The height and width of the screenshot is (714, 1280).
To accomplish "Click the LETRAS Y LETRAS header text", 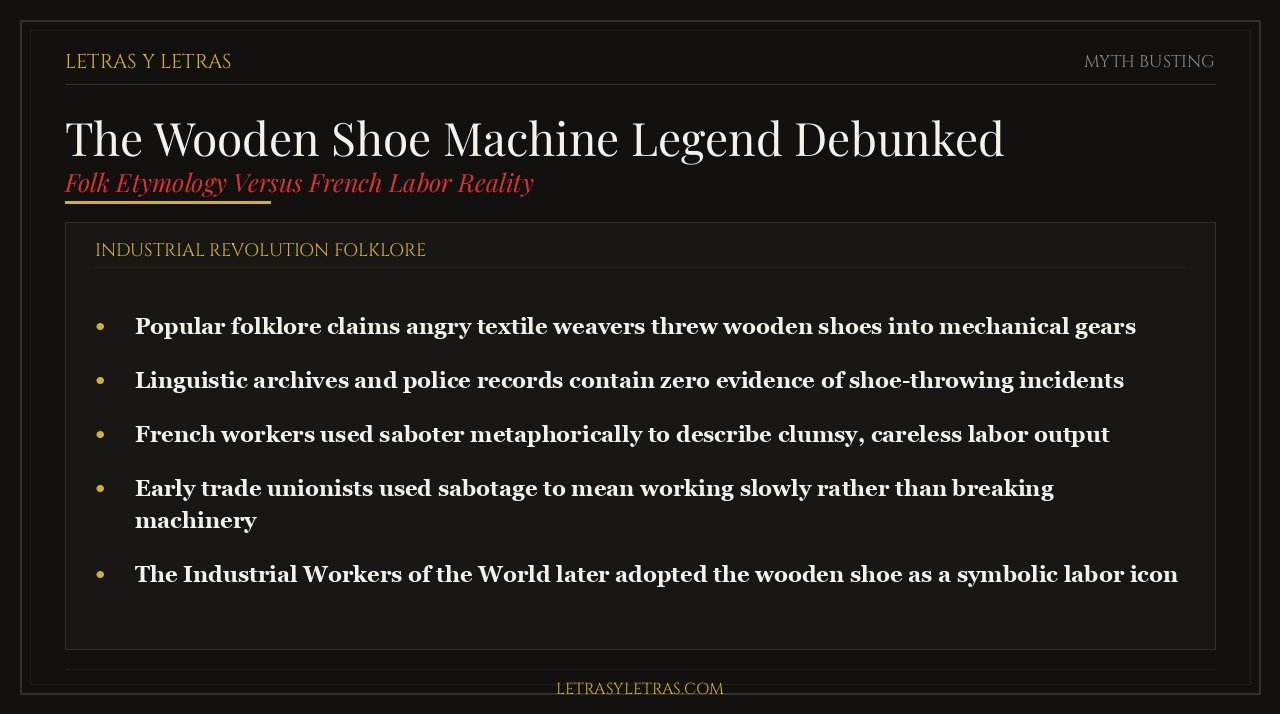I will pos(148,62).
